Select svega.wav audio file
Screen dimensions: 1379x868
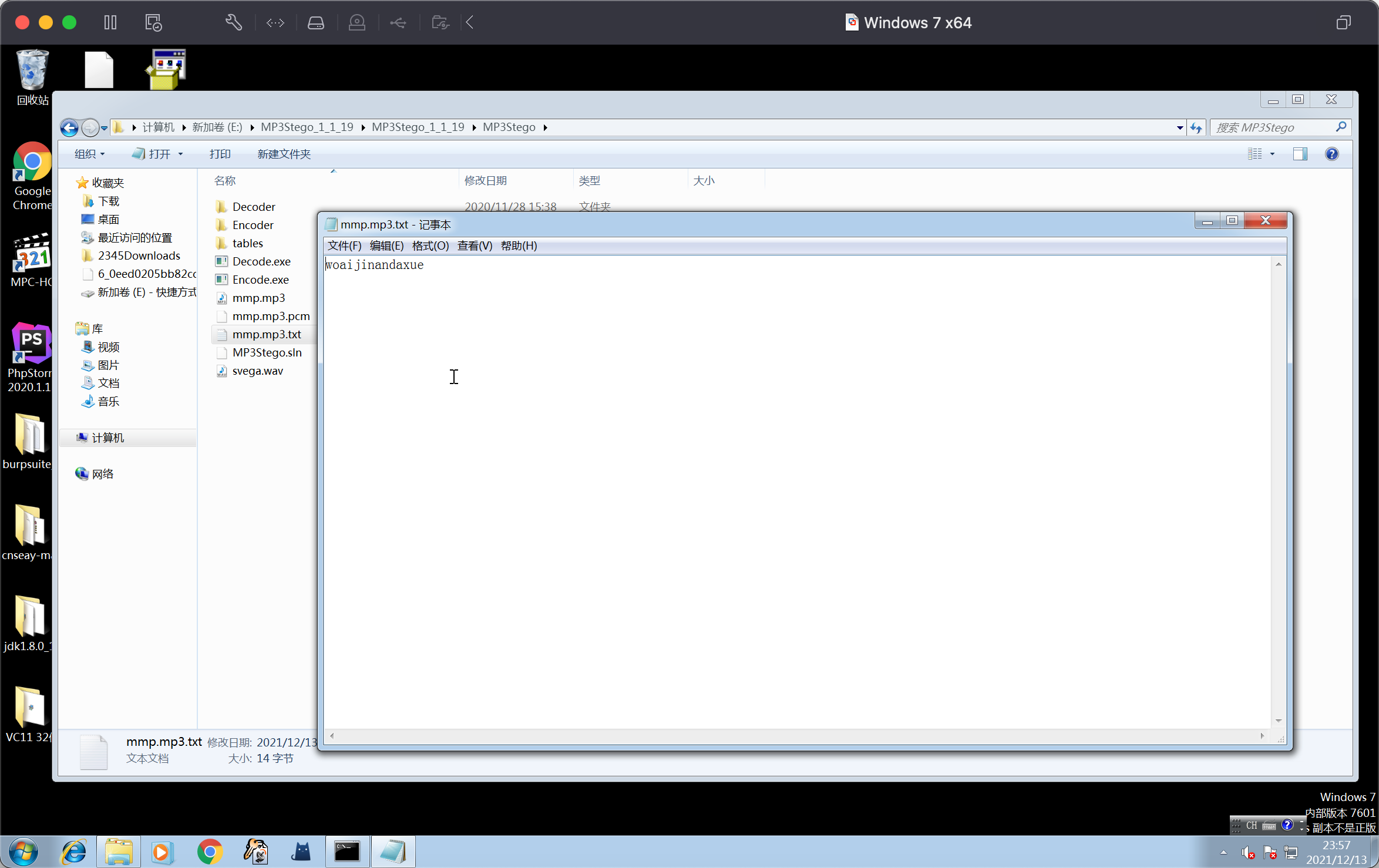pyautogui.click(x=249, y=371)
